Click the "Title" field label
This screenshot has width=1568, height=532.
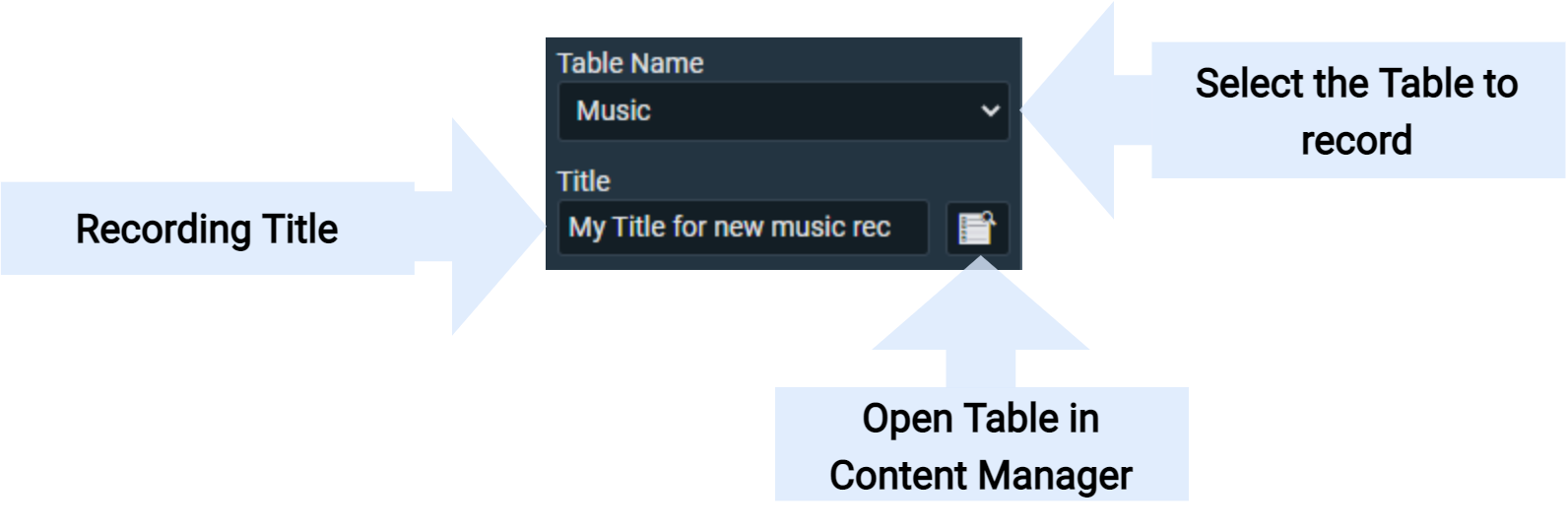pyautogui.click(x=584, y=181)
